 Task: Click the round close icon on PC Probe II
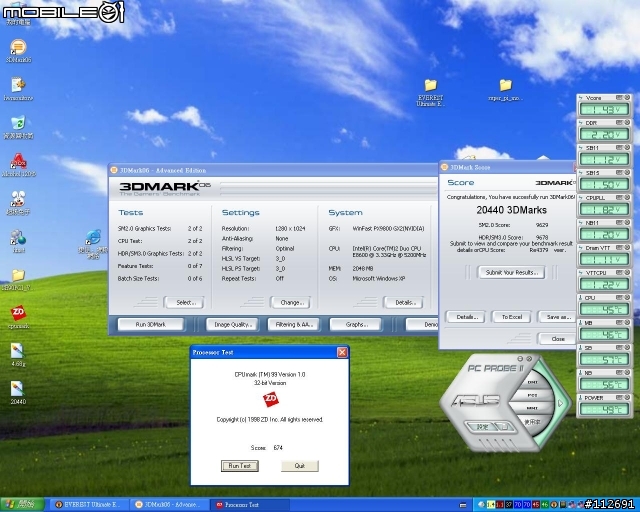(529, 358)
